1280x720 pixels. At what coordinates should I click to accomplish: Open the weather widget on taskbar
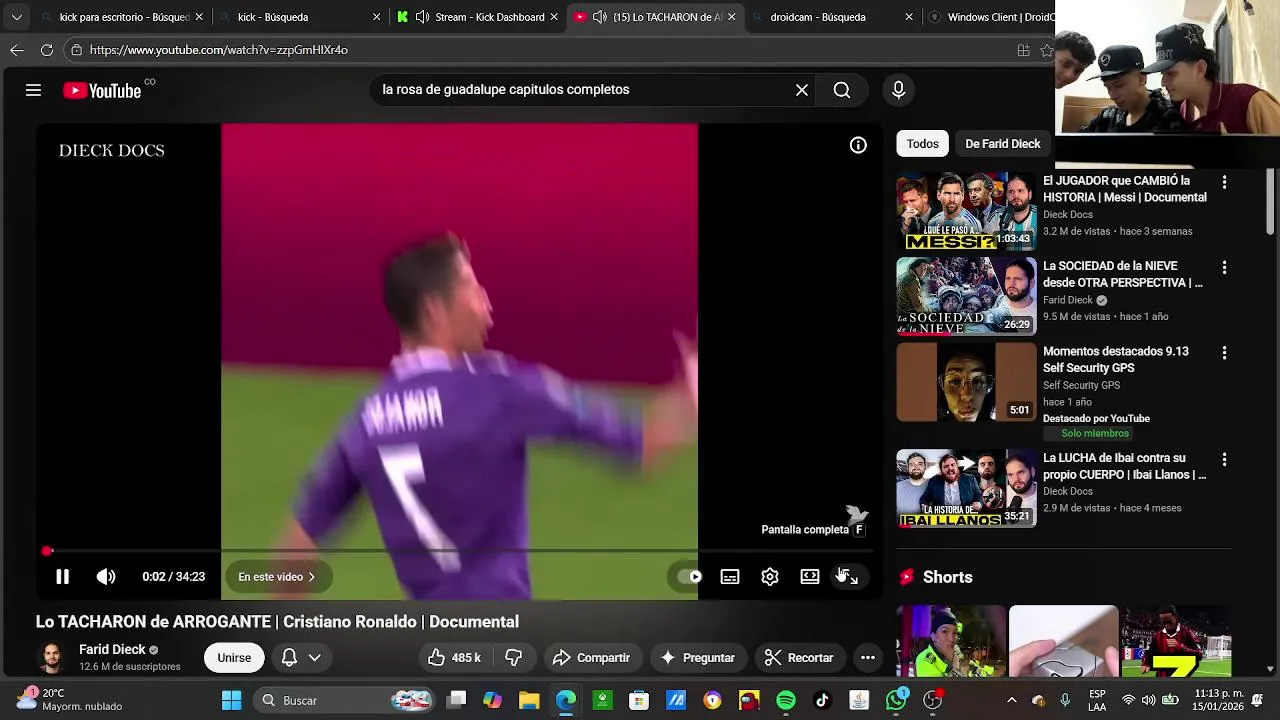(70, 700)
